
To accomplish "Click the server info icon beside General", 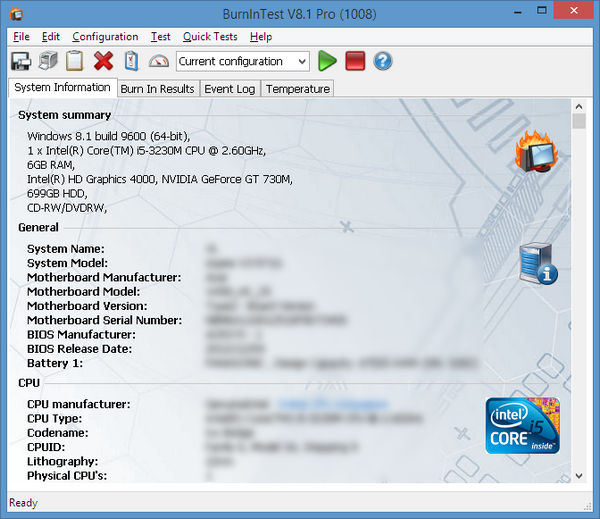I will (x=538, y=264).
